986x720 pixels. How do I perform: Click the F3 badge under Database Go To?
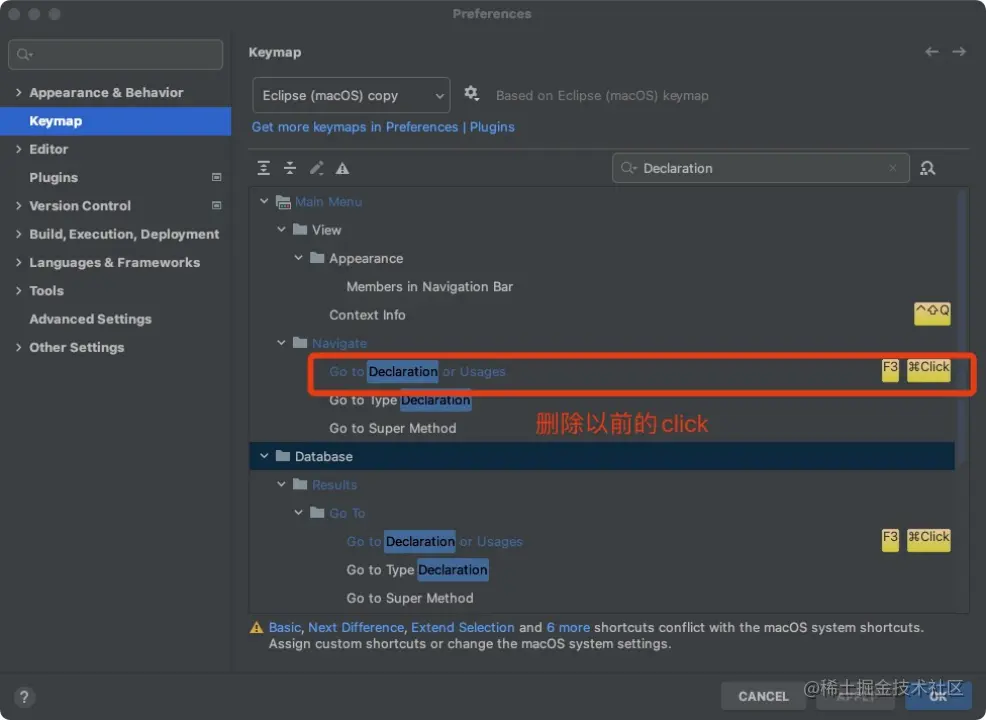pos(890,539)
